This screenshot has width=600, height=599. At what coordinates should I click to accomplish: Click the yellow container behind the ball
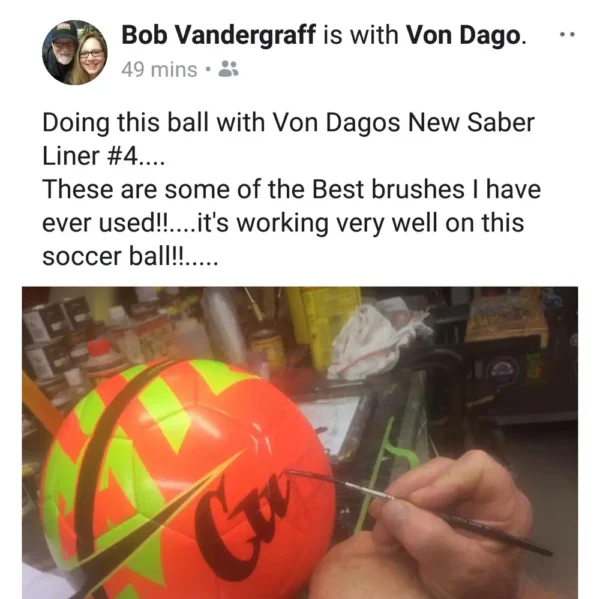click(323, 325)
